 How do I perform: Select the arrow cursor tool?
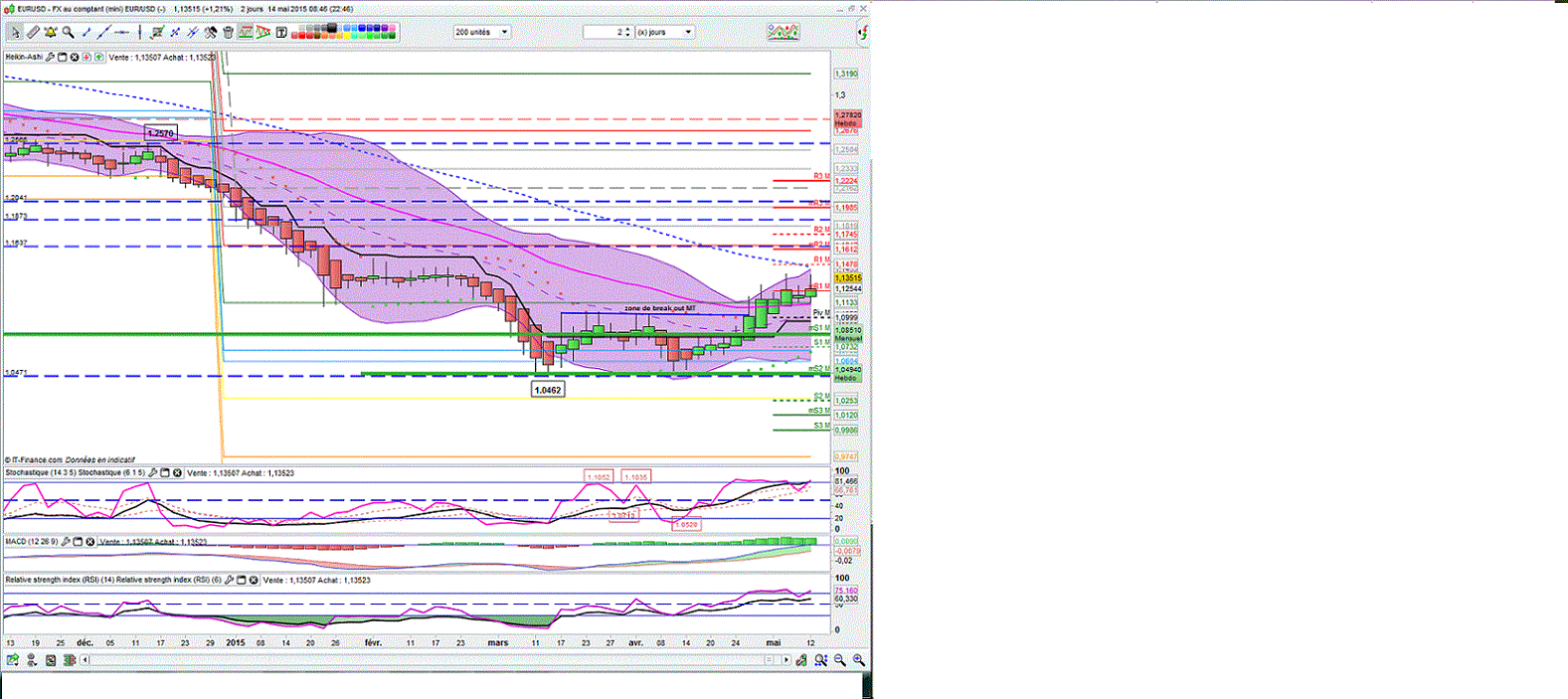tap(15, 32)
